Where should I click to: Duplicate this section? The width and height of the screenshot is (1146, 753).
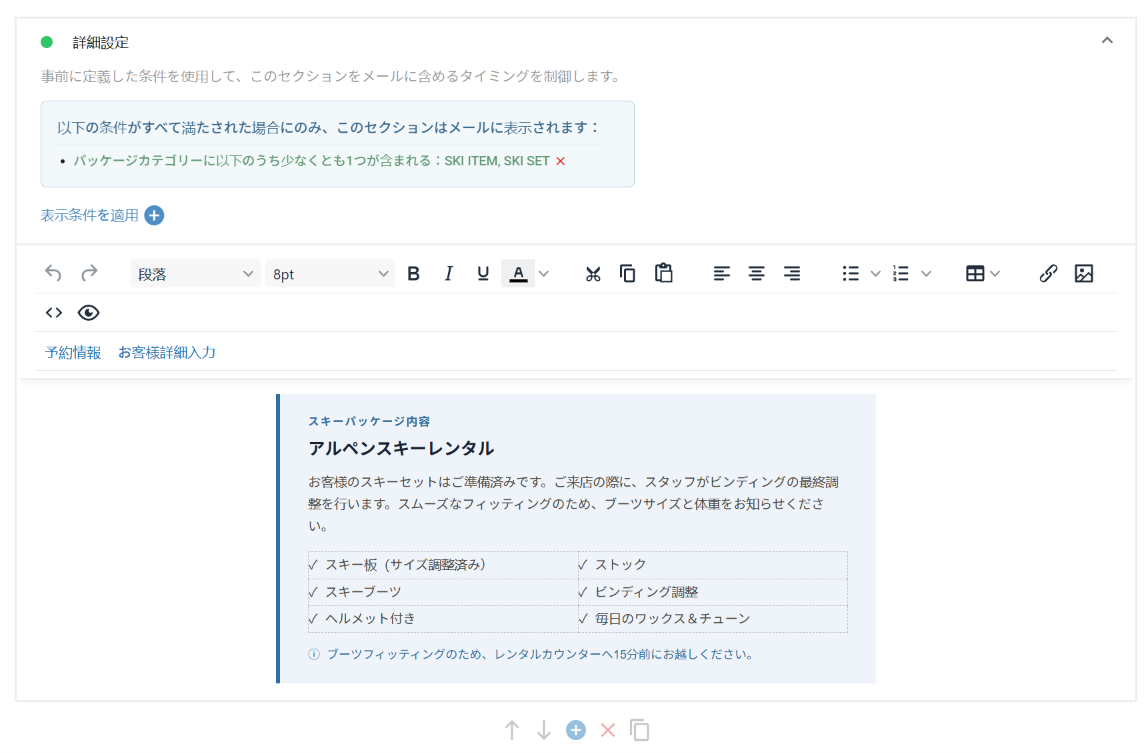pyautogui.click(x=640, y=730)
